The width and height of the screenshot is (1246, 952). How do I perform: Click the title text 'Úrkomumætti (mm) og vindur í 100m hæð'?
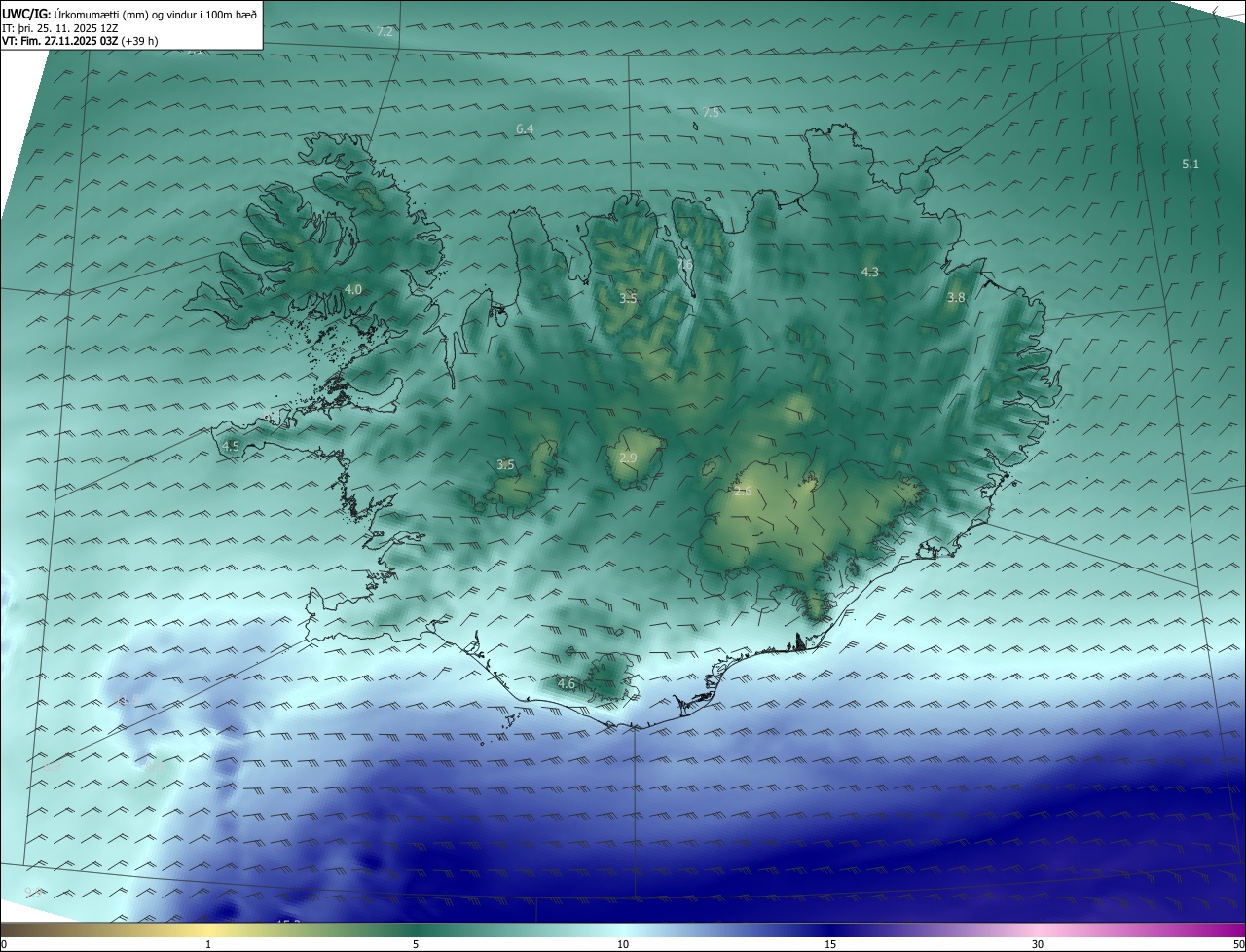[157, 14]
